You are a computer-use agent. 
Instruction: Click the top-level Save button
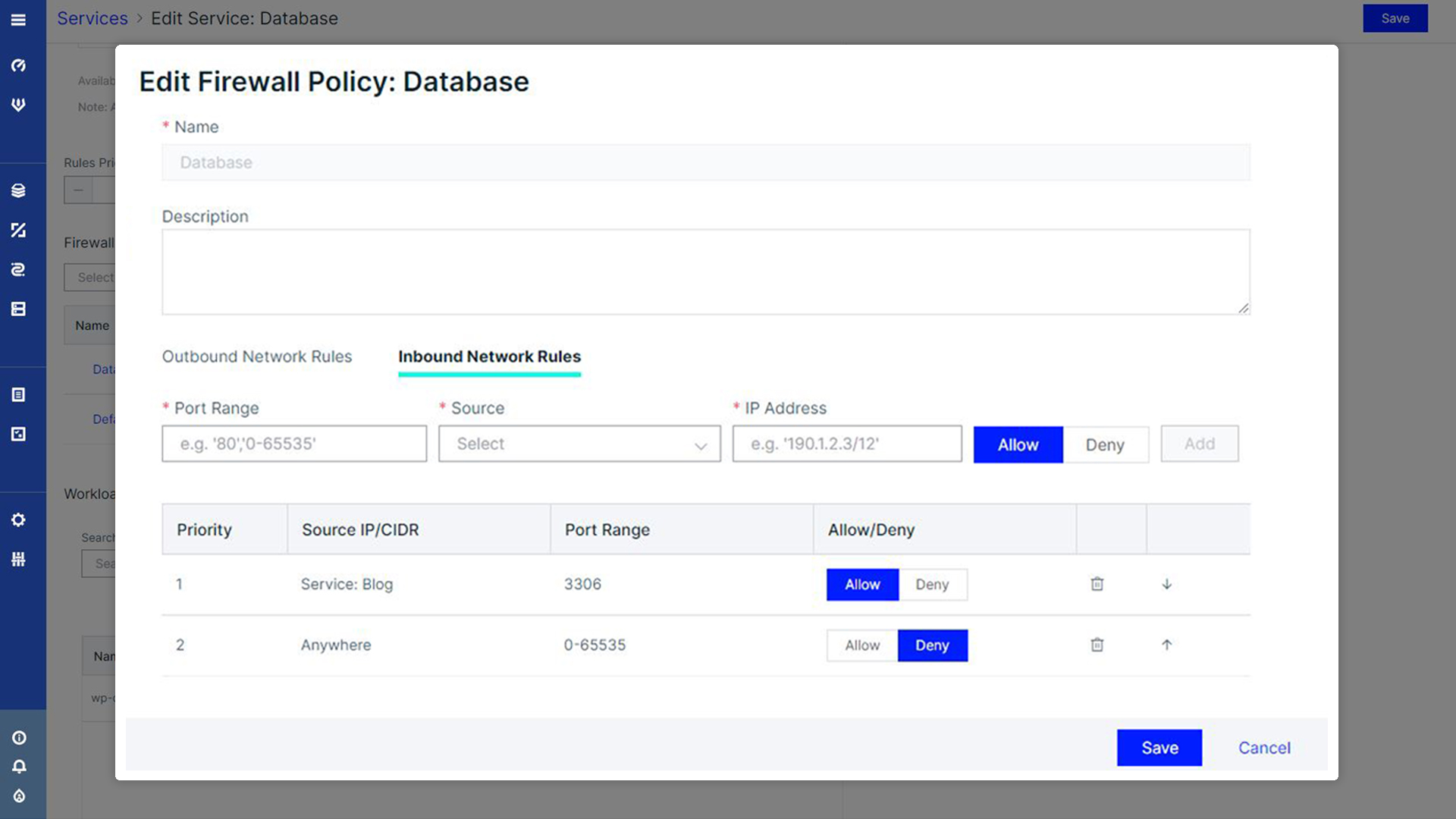tap(1396, 17)
